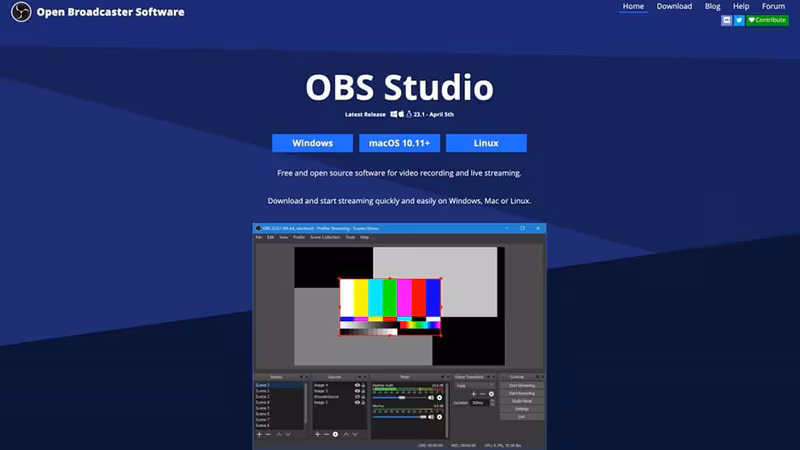Remove scene transition with minus
This screenshot has height=450, width=800.
[x=483, y=394]
